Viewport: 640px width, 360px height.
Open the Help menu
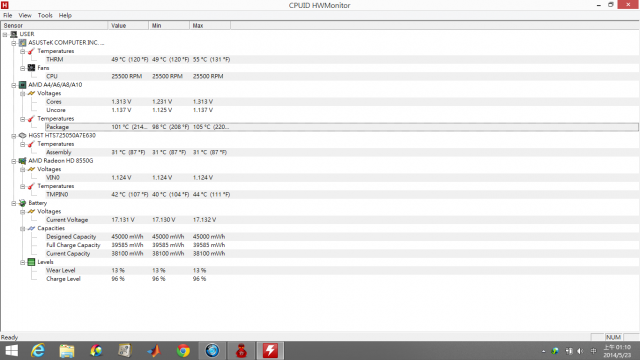click(x=65, y=16)
